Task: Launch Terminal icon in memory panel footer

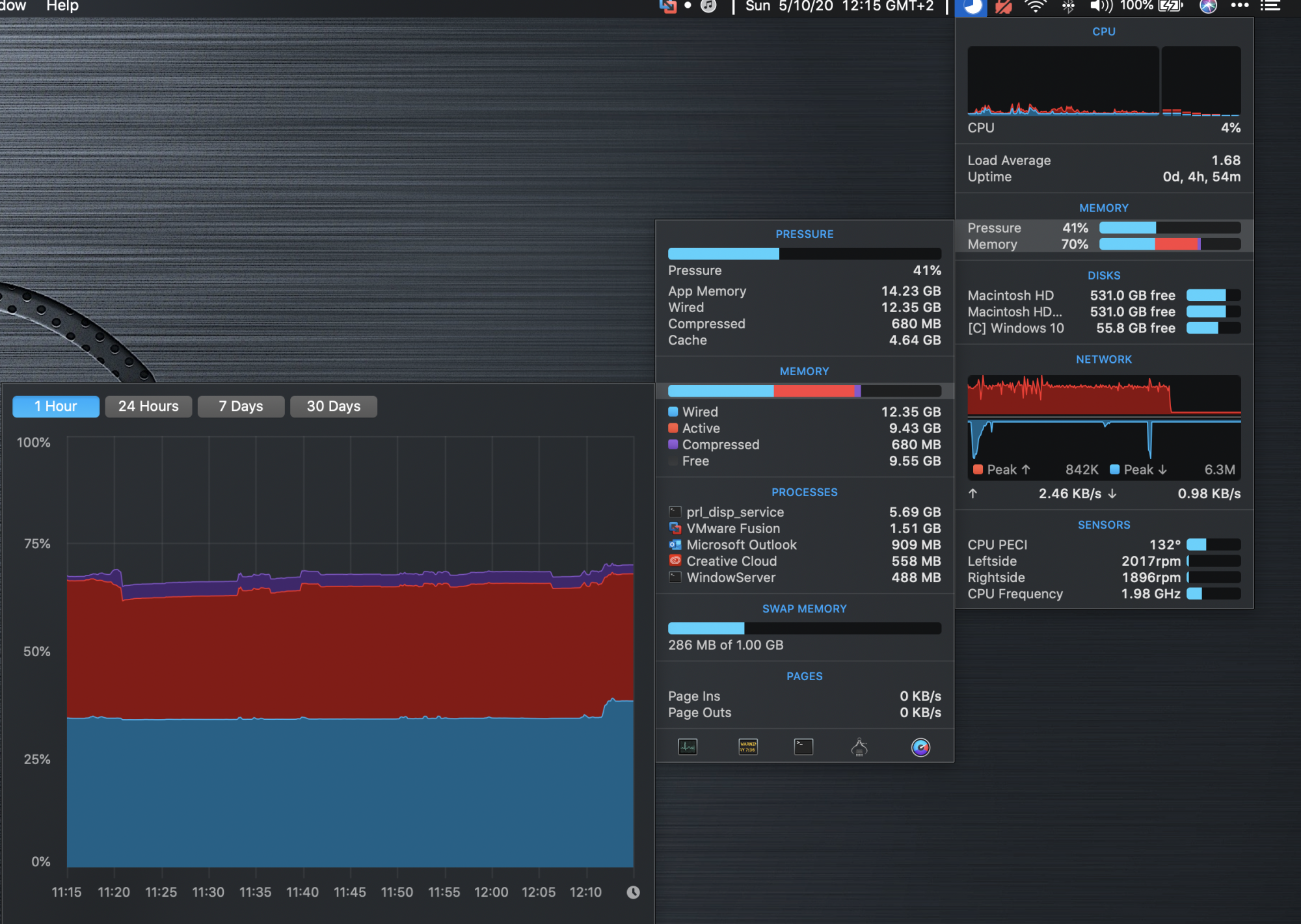Action: coord(803,746)
